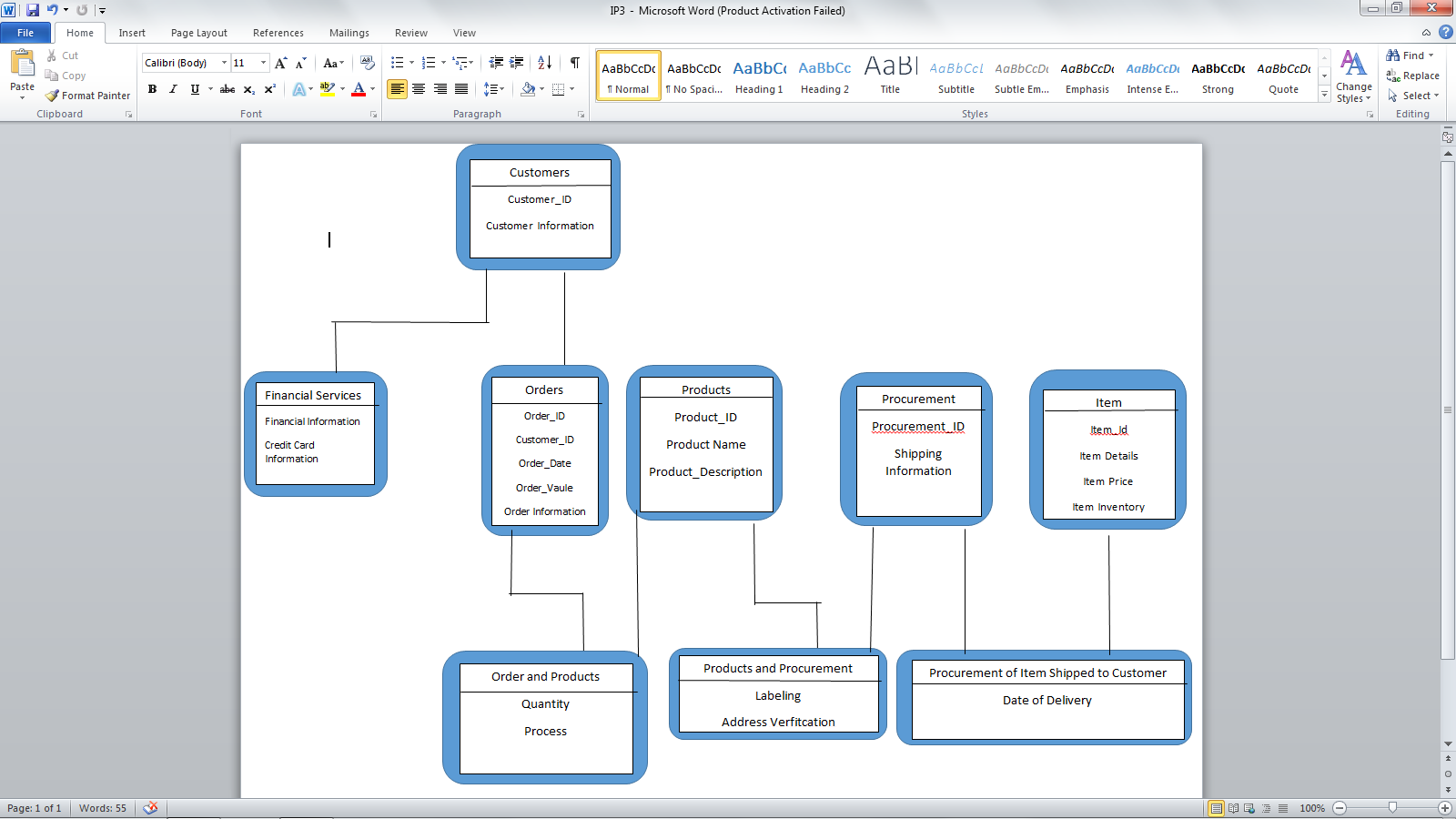Toggle Bold formatting
This screenshot has height=819, width=1456.
click(152, 89)
